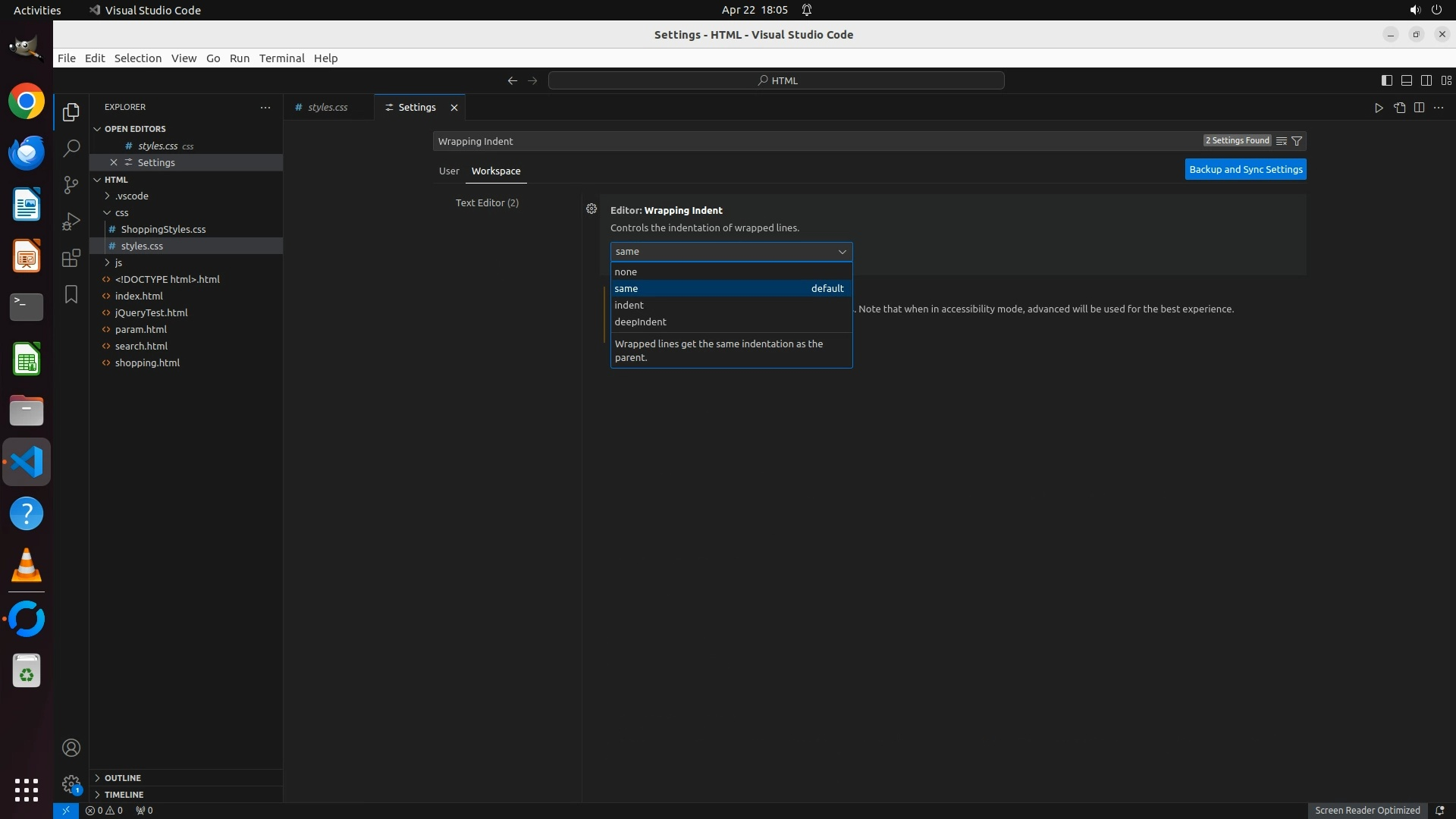The height and width of the screenshot is (819, 1456).
Task: Toggle the bottom Panel layout button
Action: point(1406,80)
